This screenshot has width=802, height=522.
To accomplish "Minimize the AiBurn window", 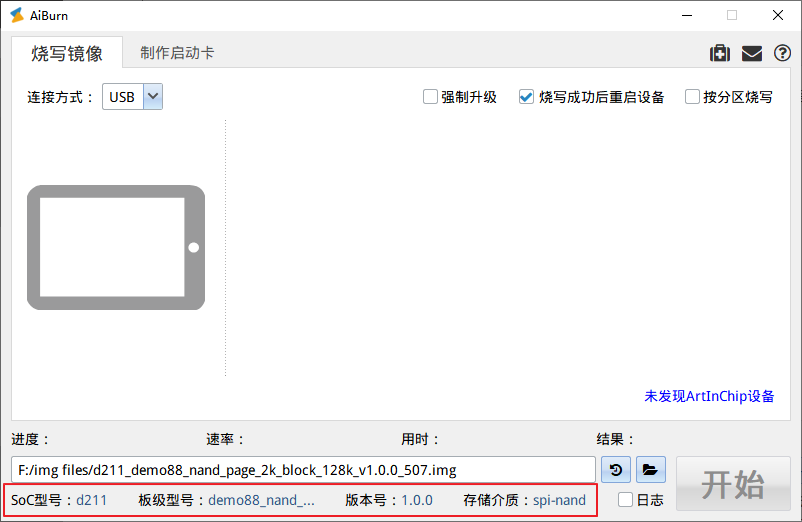I will [x=686, y=15].
